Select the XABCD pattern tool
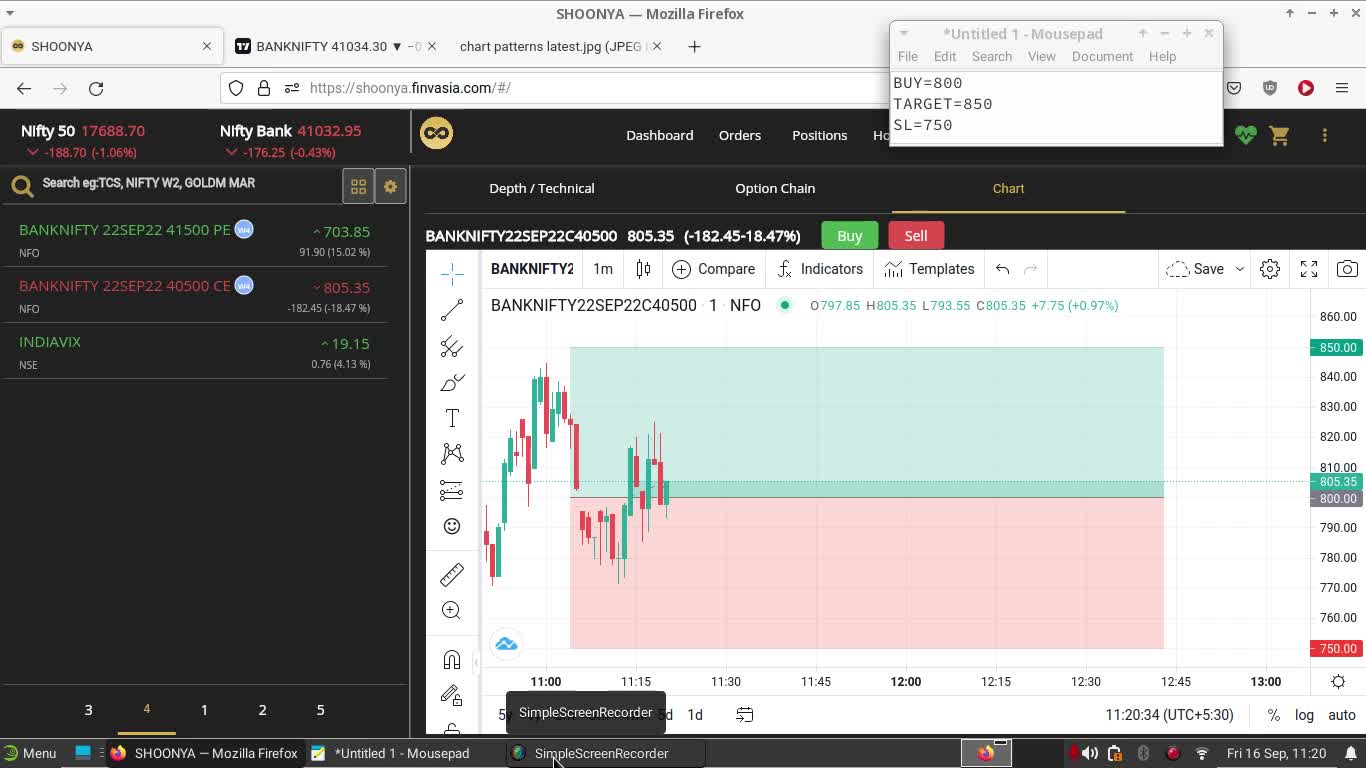This screenshot has height=768, width=1366. point(452,454)
